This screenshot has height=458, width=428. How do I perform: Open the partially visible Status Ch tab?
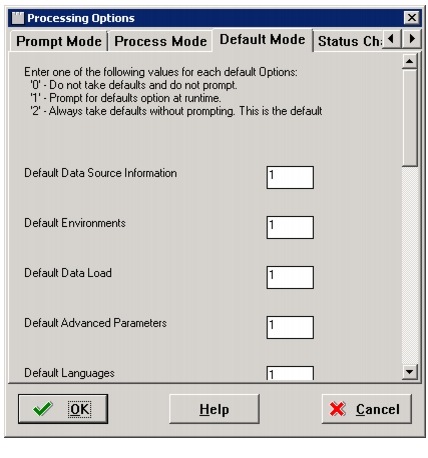(x=348, y=41)
